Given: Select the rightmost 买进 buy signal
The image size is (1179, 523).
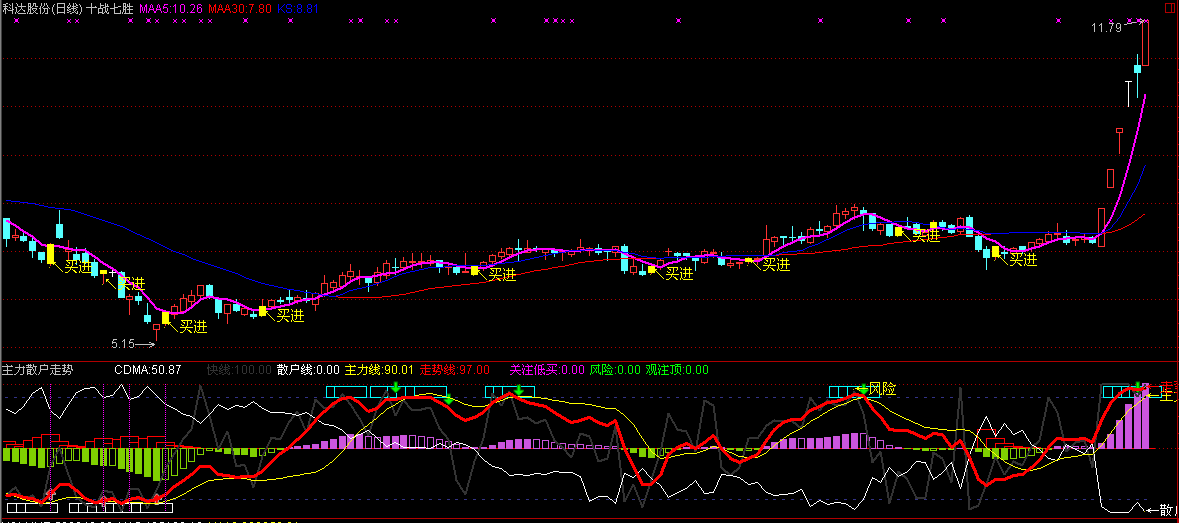Looking at the screenshot, I should tap(1023, 259).
